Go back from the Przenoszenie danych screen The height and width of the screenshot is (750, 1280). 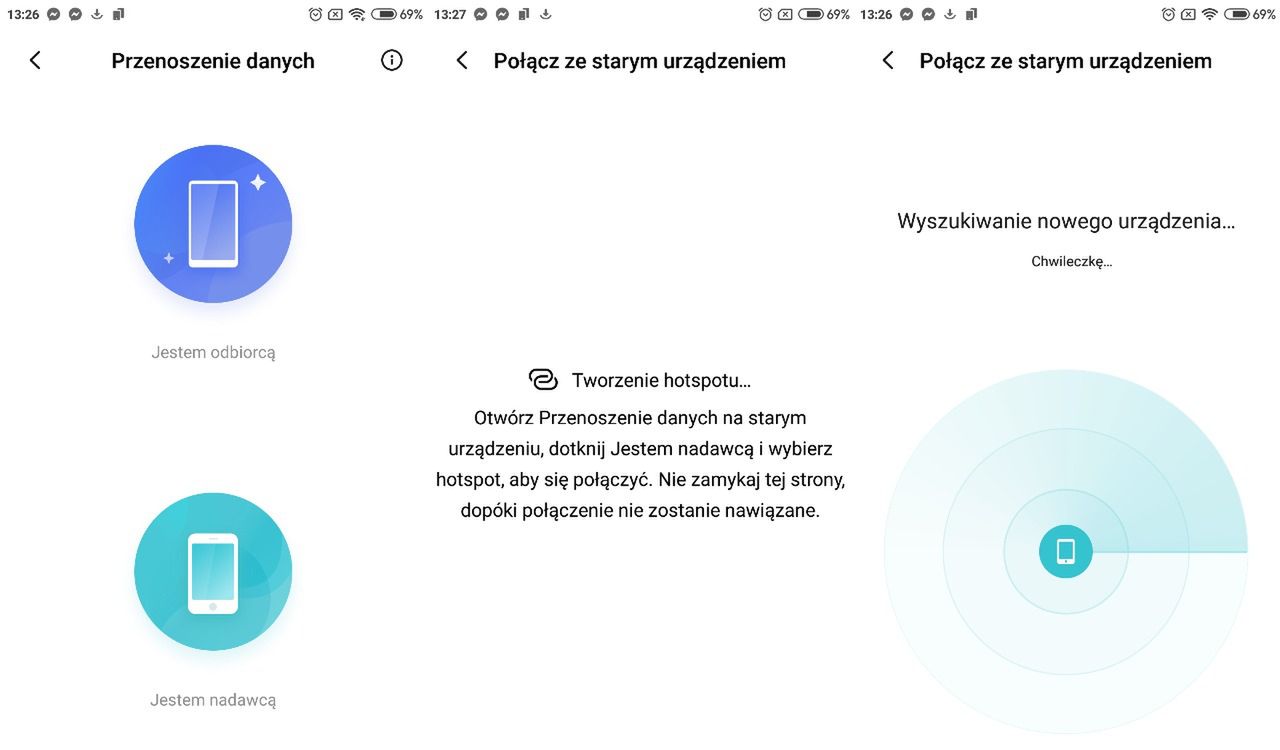click(x=35, y=61)
